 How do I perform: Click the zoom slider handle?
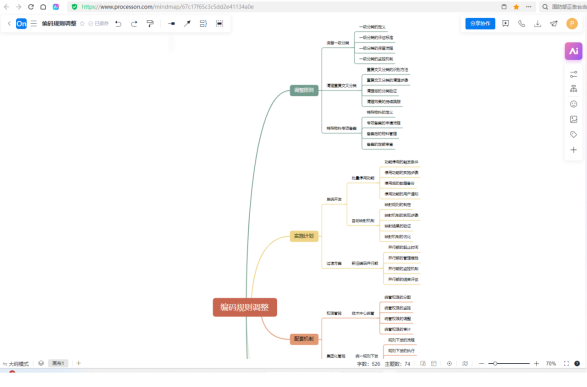[x=495, y=363]
